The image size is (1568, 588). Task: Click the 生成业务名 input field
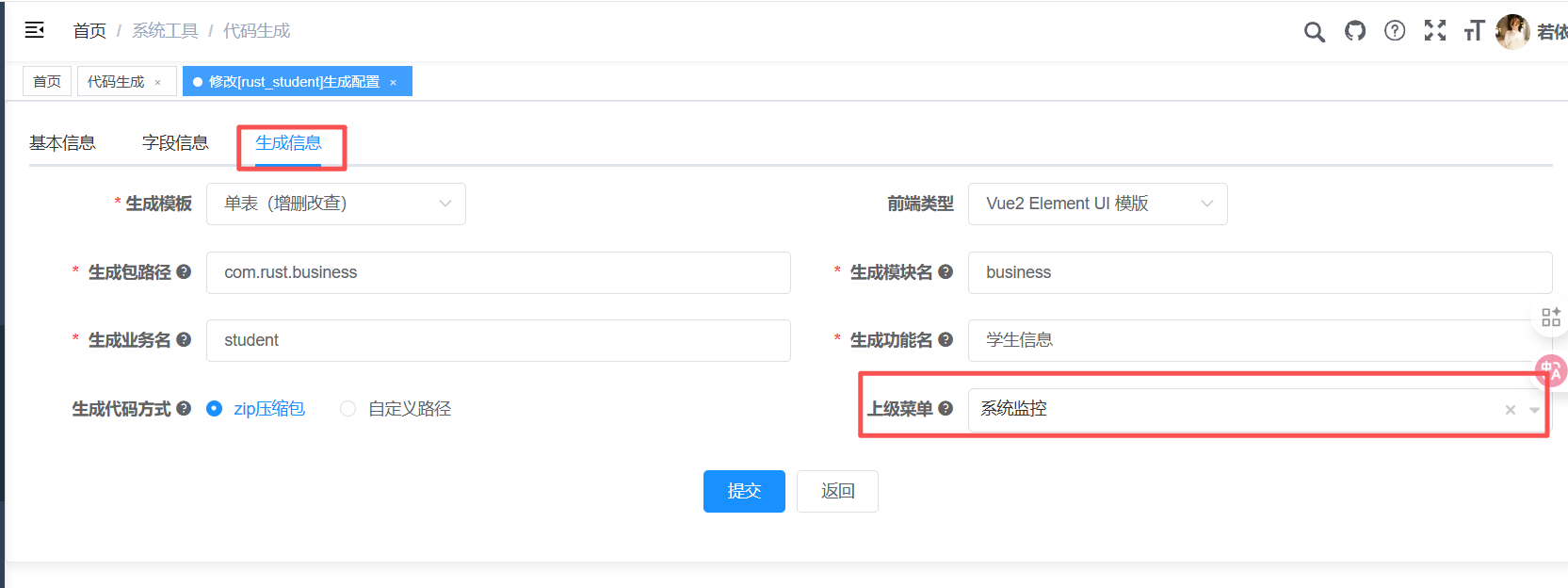coord(497,340)
